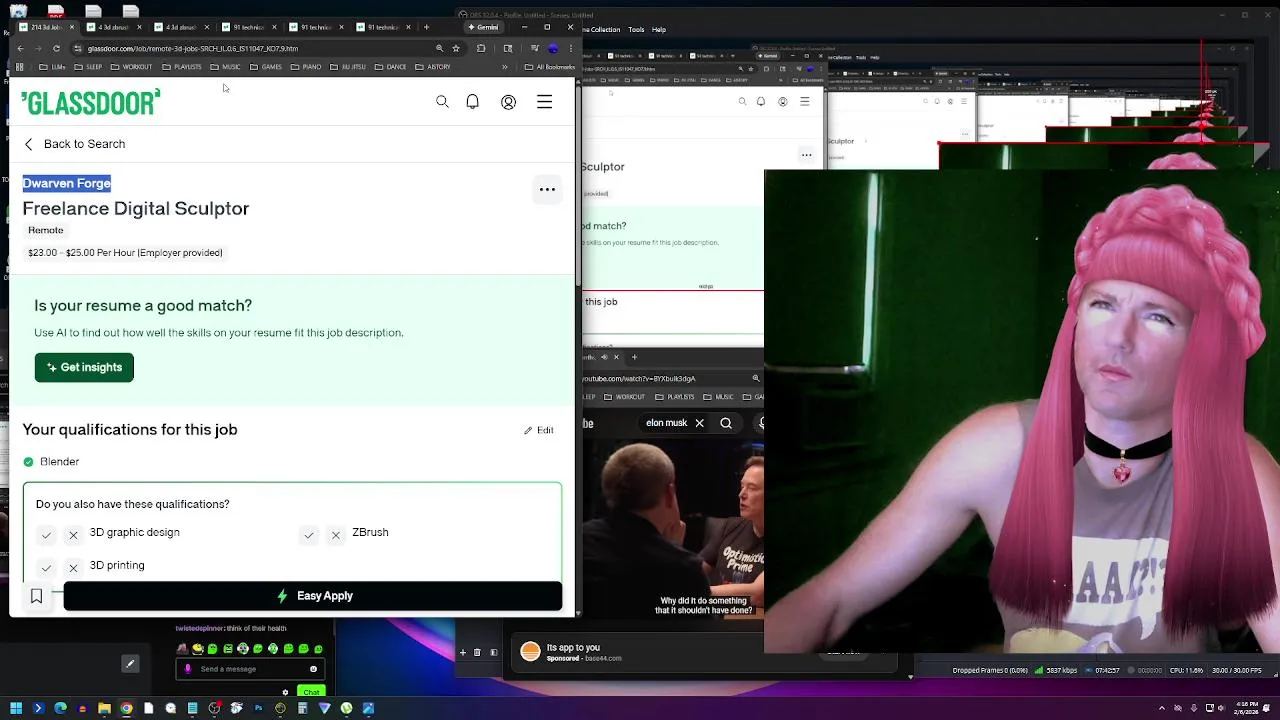The height and width of the screenshot is (720, 1280).
Task: Open site information icon in address bar
Action: click(x=78, y=48)
